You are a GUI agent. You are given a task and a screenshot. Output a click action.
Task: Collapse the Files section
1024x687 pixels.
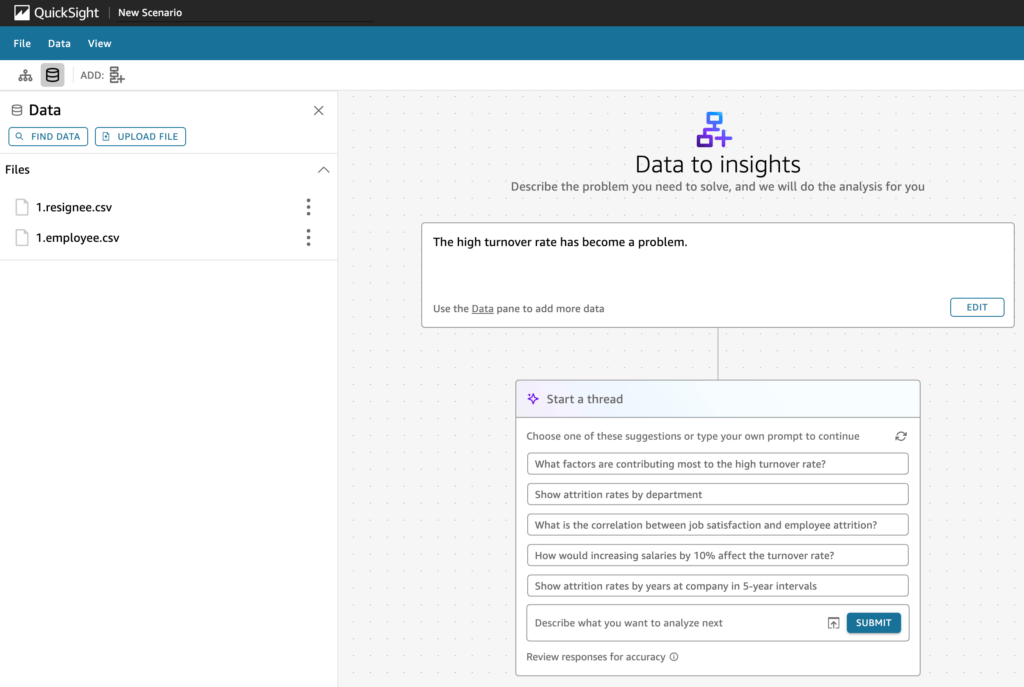pos(323,169)
